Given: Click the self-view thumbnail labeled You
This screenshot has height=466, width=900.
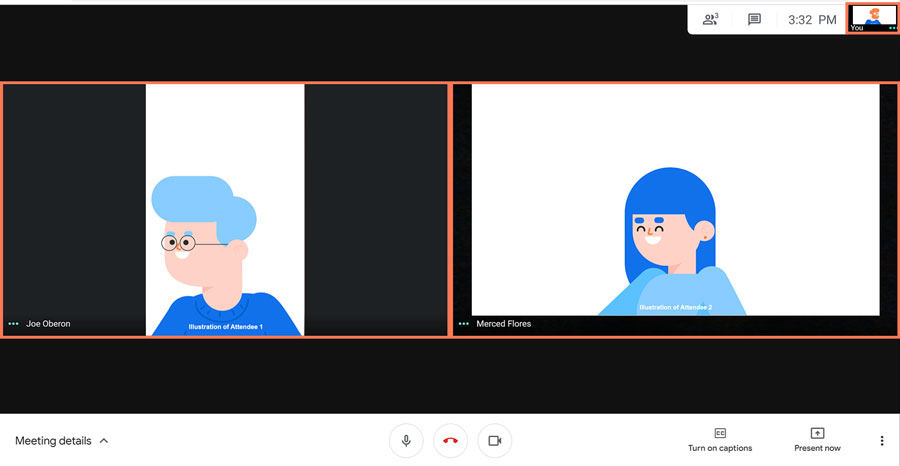Looking at the screenshot, I should coord(873,17).
